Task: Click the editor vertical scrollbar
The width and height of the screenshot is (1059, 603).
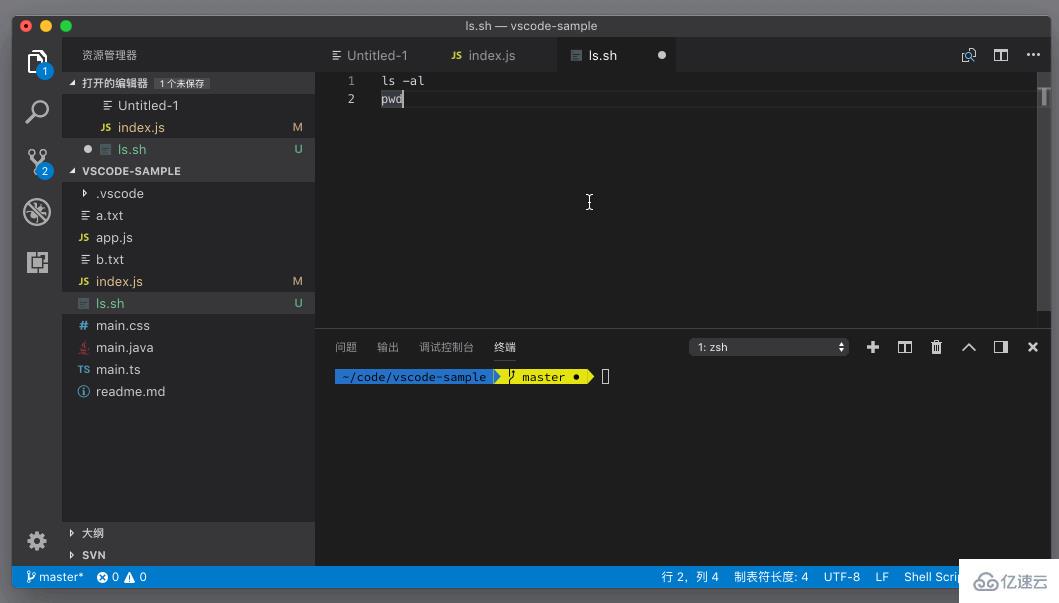Action: 1043,192
